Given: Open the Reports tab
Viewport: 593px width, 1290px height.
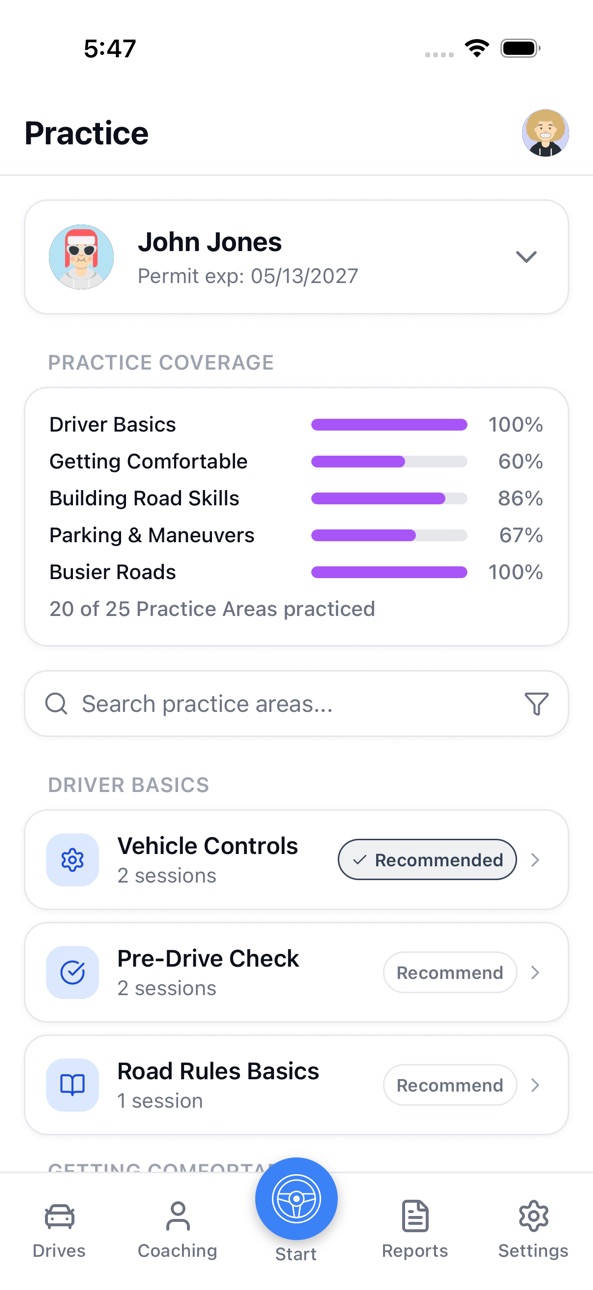Looking at the screenshot, I should [415, 1230].
